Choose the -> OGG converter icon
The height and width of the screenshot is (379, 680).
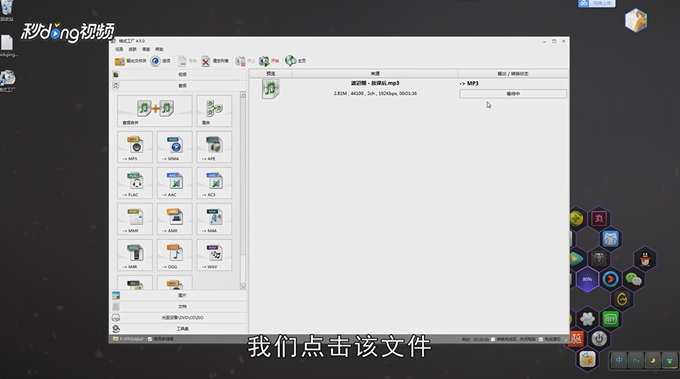(174, 255)
